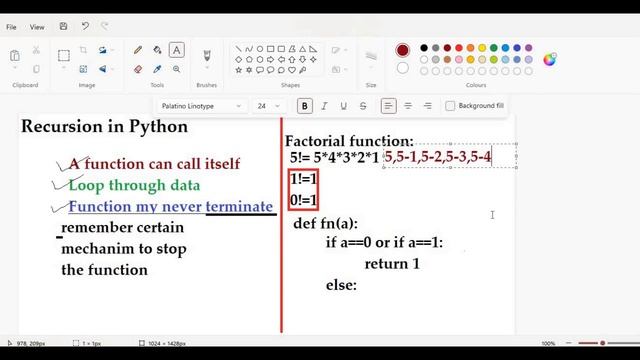Select the Text tool
Image resolution: width=640 pixels, height=360 pixels.
(176, 50)
